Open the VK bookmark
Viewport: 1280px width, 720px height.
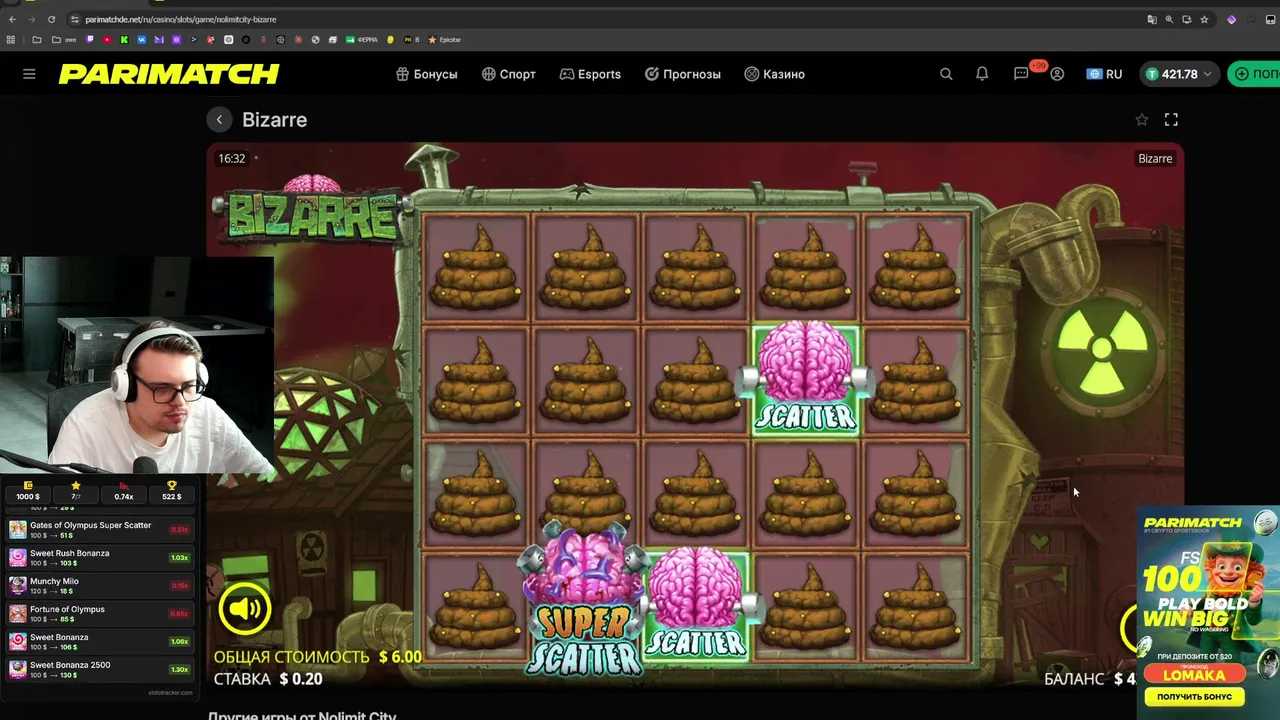coord(142,40)
